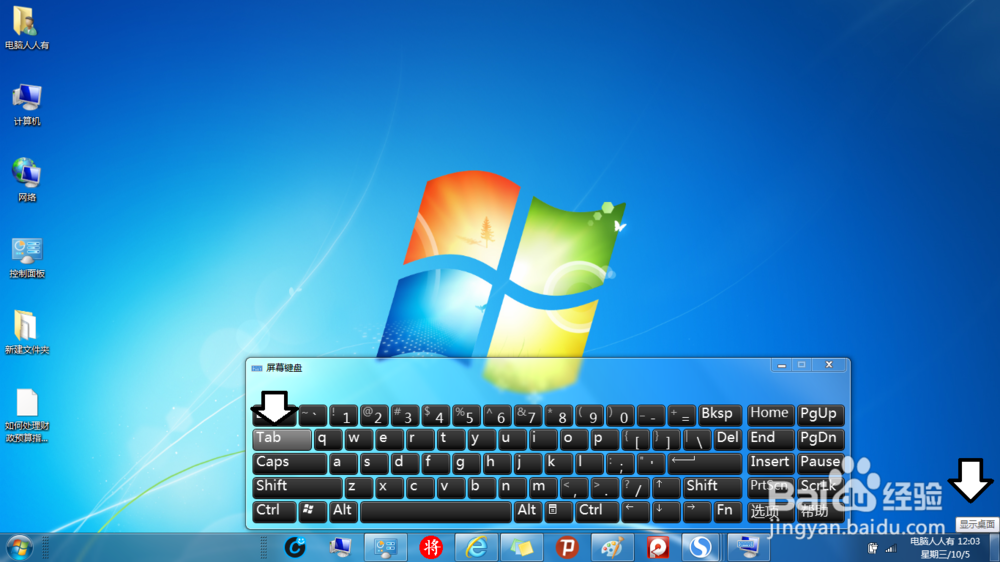Screen dimensions: 1000x562
Task: Click the context menu key on keyboard
Action: click(557, 511)
